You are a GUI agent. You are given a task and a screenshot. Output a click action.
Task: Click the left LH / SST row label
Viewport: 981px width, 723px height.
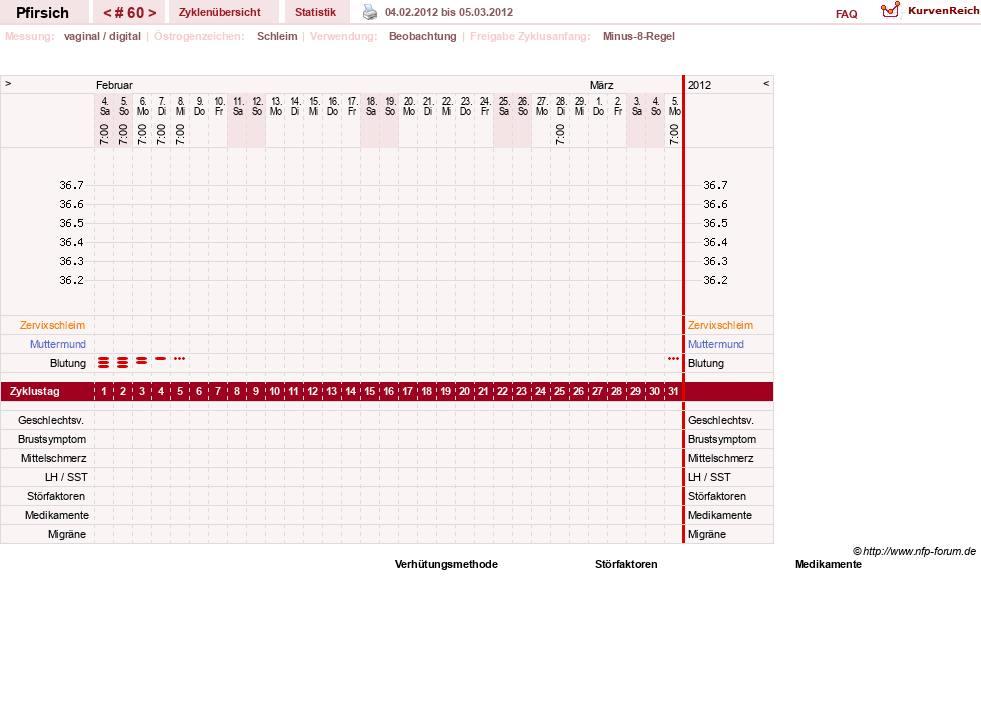pos(66,477)
